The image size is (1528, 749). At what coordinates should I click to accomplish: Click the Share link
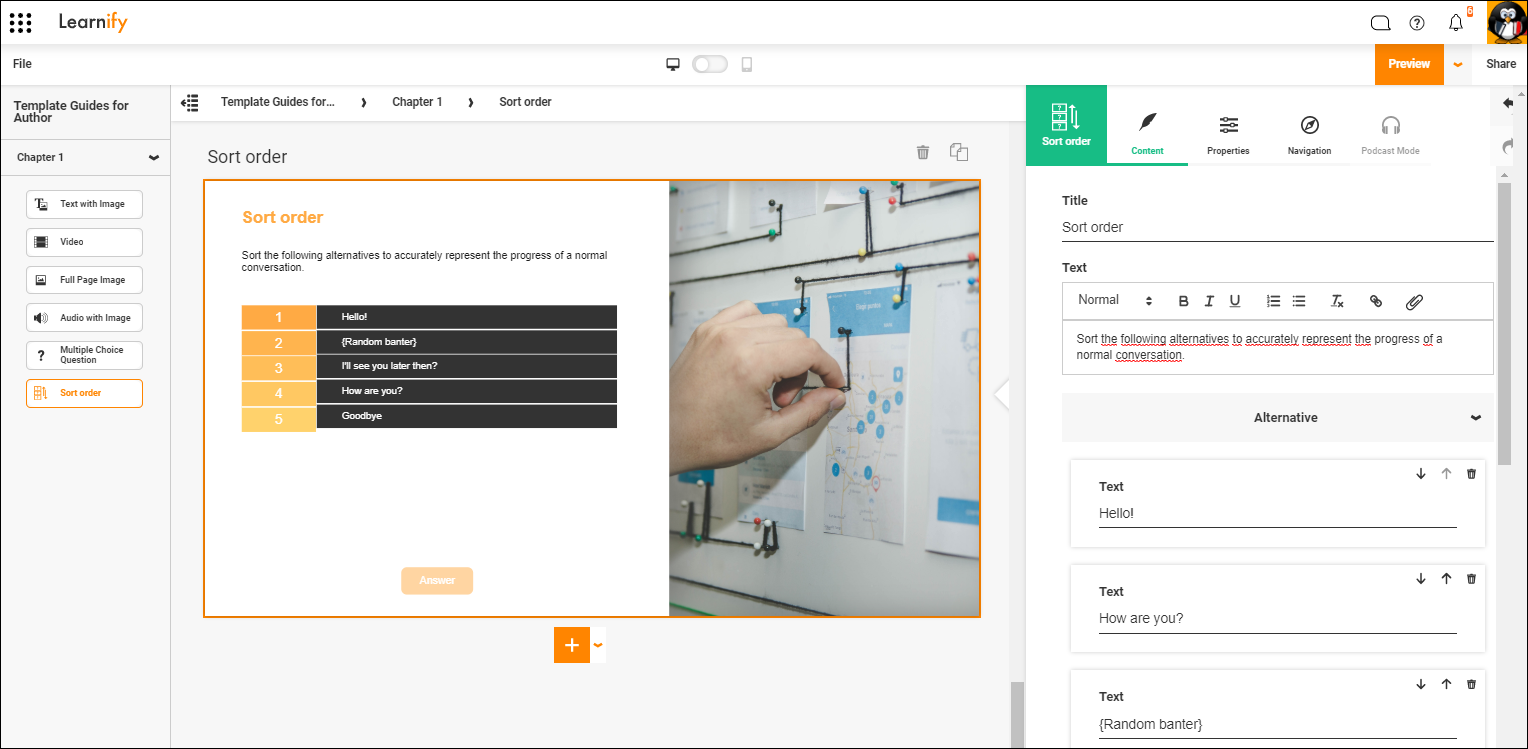coord(1501,63)
